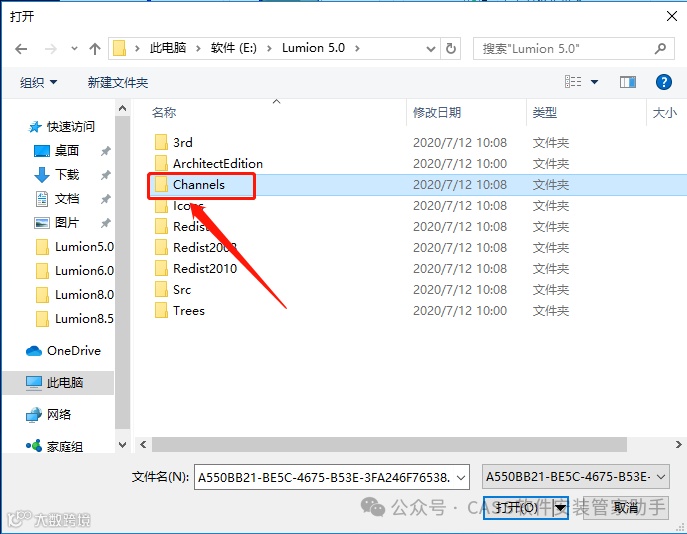Click navigation pane scroll up arrow
The height and width of the screenshot is (534, 687).
pos(123,108)
